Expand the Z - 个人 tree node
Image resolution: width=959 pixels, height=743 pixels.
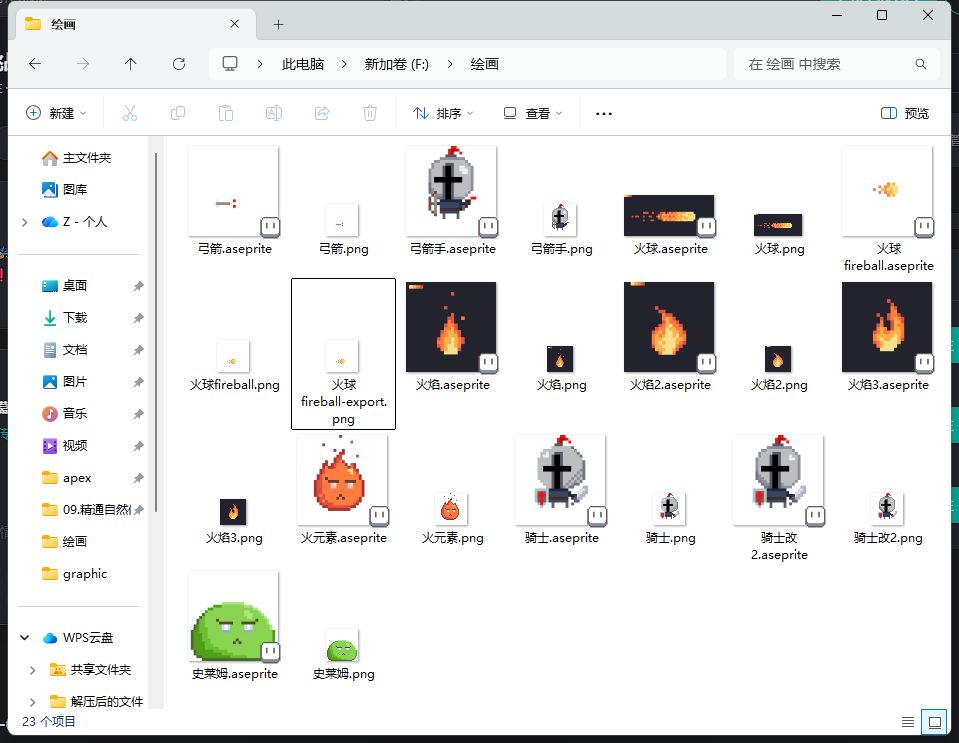[24, 222]
